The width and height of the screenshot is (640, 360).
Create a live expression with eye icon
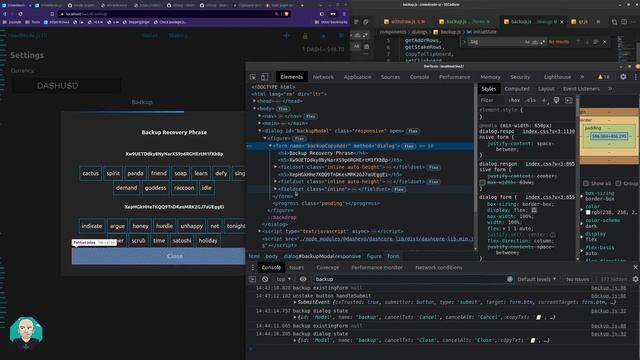303,279
